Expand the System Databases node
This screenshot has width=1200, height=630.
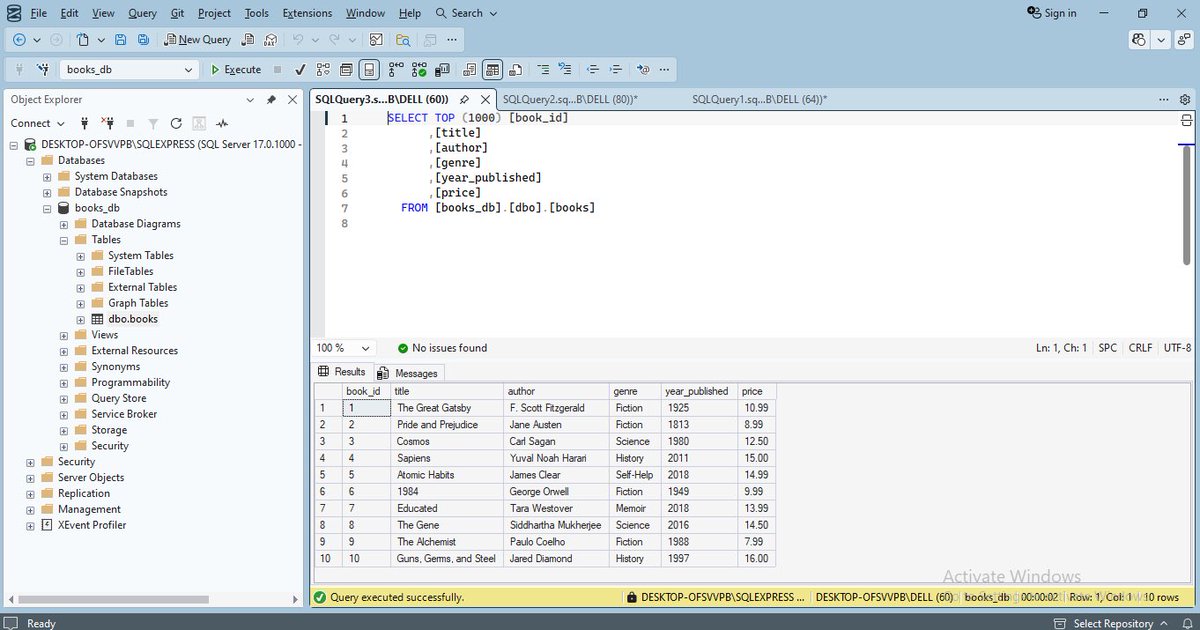click(47, 176)
